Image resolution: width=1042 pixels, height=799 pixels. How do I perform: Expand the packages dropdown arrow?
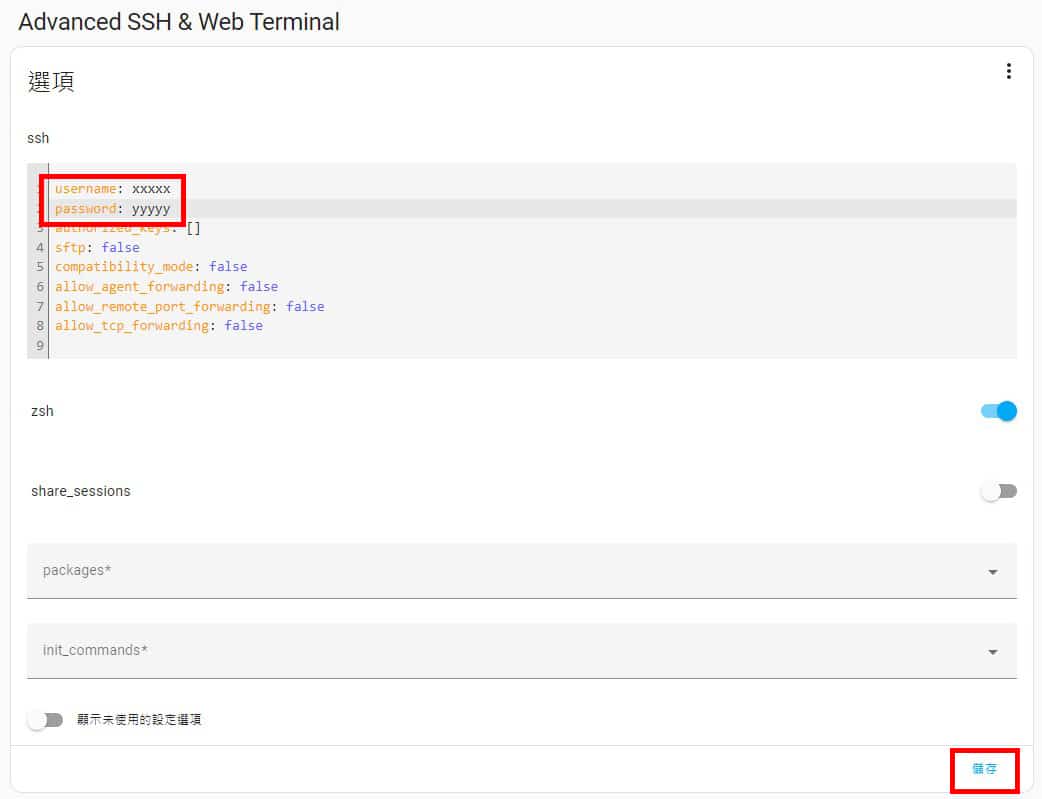pyautogui.click(x=992, y=572)
